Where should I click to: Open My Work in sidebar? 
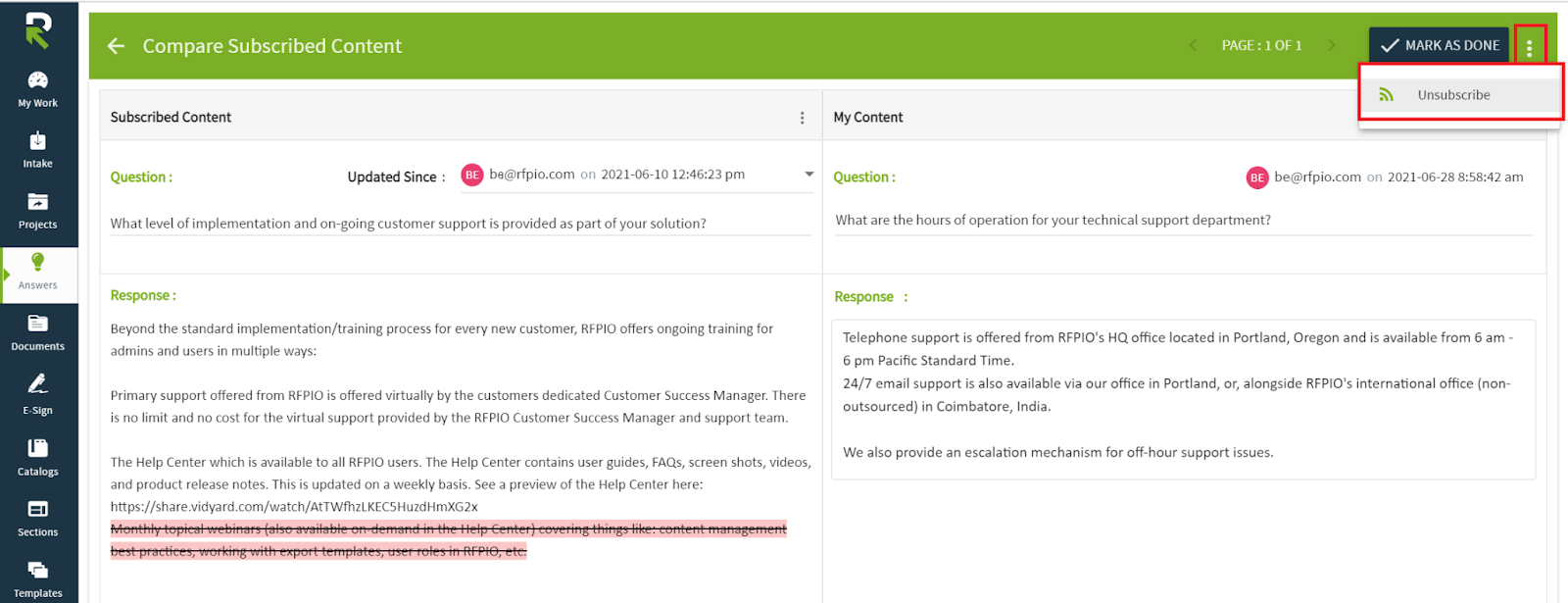click(x=38, y=89)
